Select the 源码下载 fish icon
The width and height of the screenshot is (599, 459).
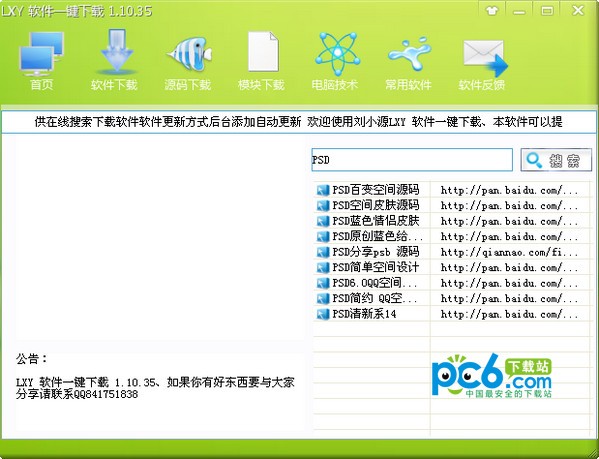coord(189,53)
